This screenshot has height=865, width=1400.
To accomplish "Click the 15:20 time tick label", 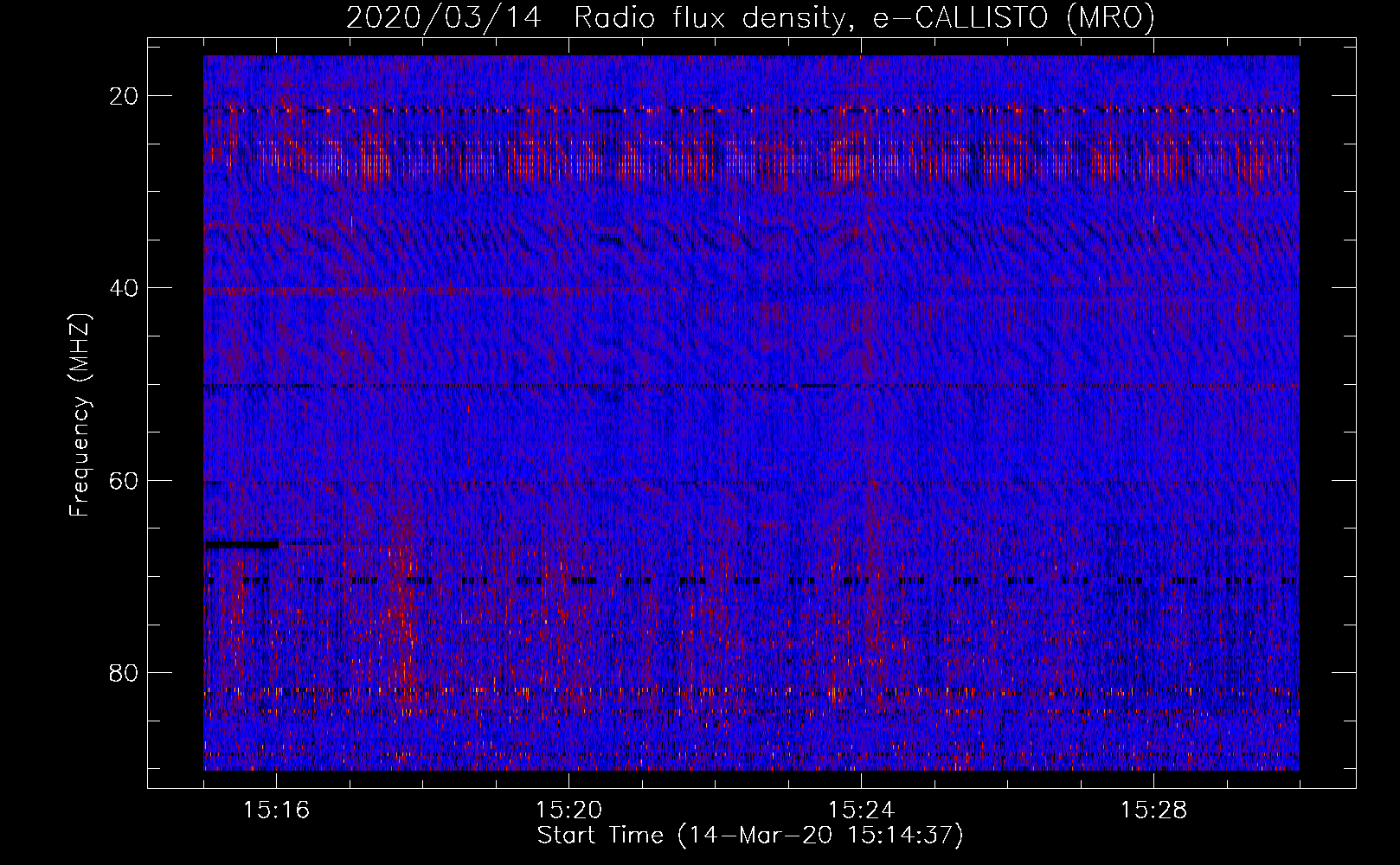I will coord(568,811).
